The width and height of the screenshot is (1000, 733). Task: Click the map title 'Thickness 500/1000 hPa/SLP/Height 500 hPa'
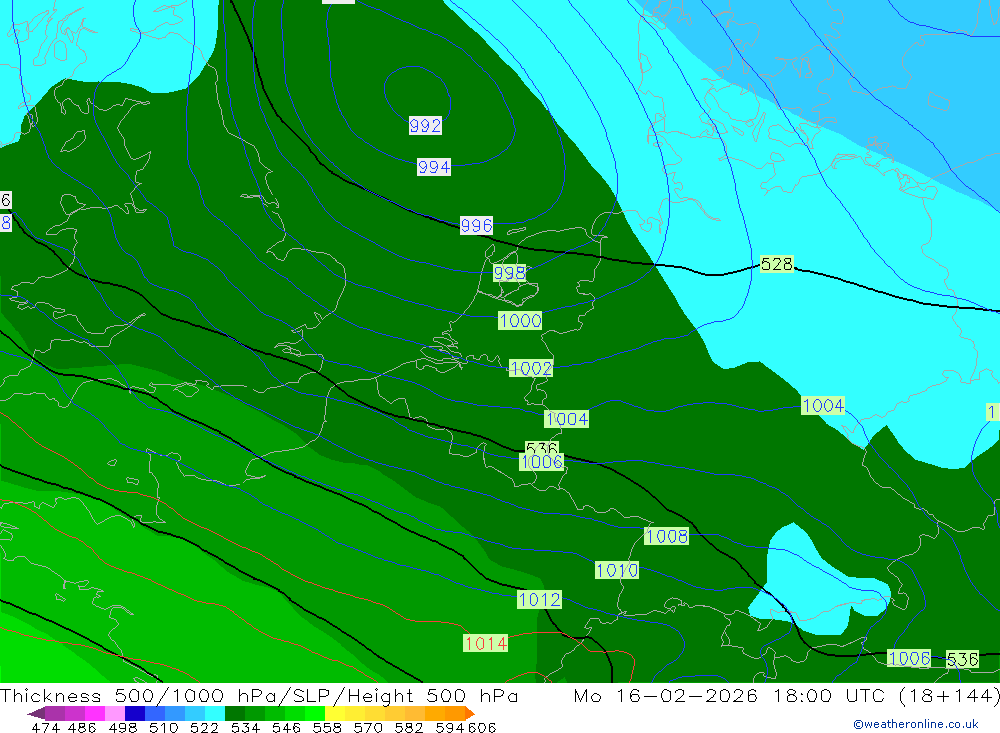click(259, 696)
